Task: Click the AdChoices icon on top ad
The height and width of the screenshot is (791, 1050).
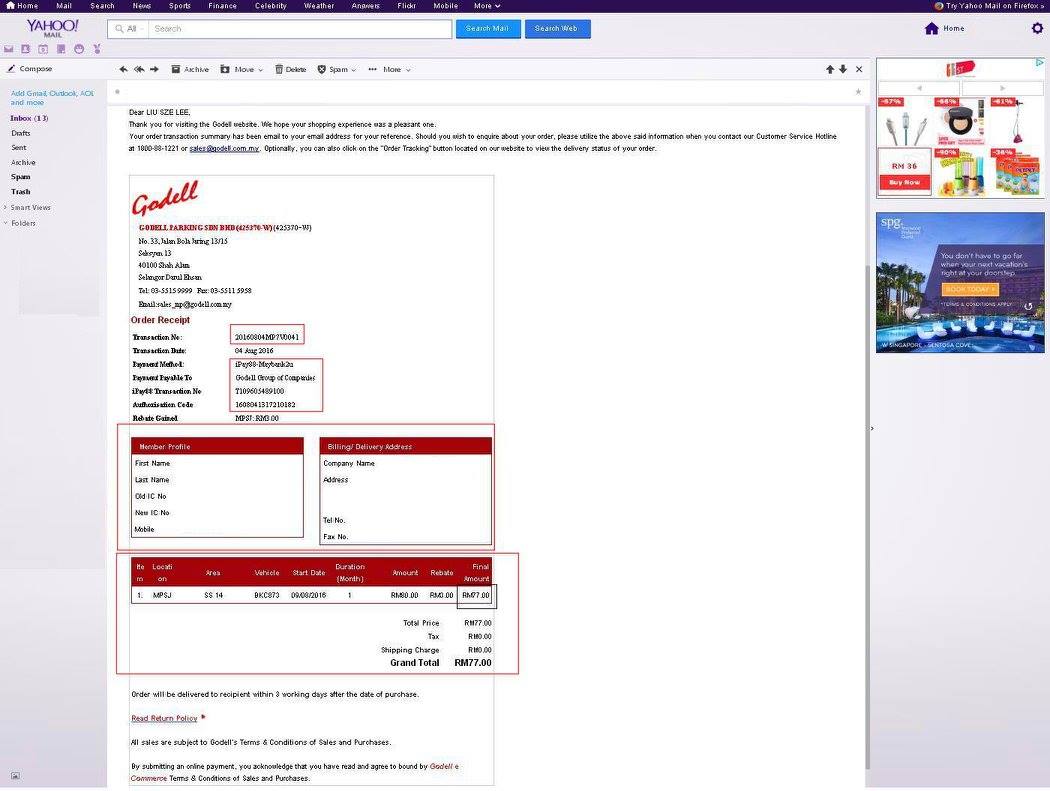Action: pos(1039,62)
